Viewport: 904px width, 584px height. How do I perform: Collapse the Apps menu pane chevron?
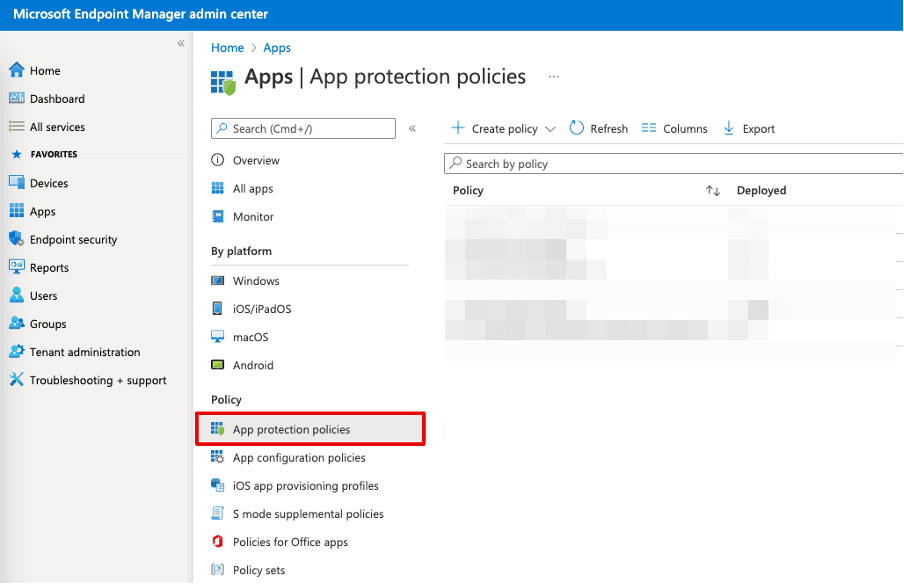[x=412, y=129]
